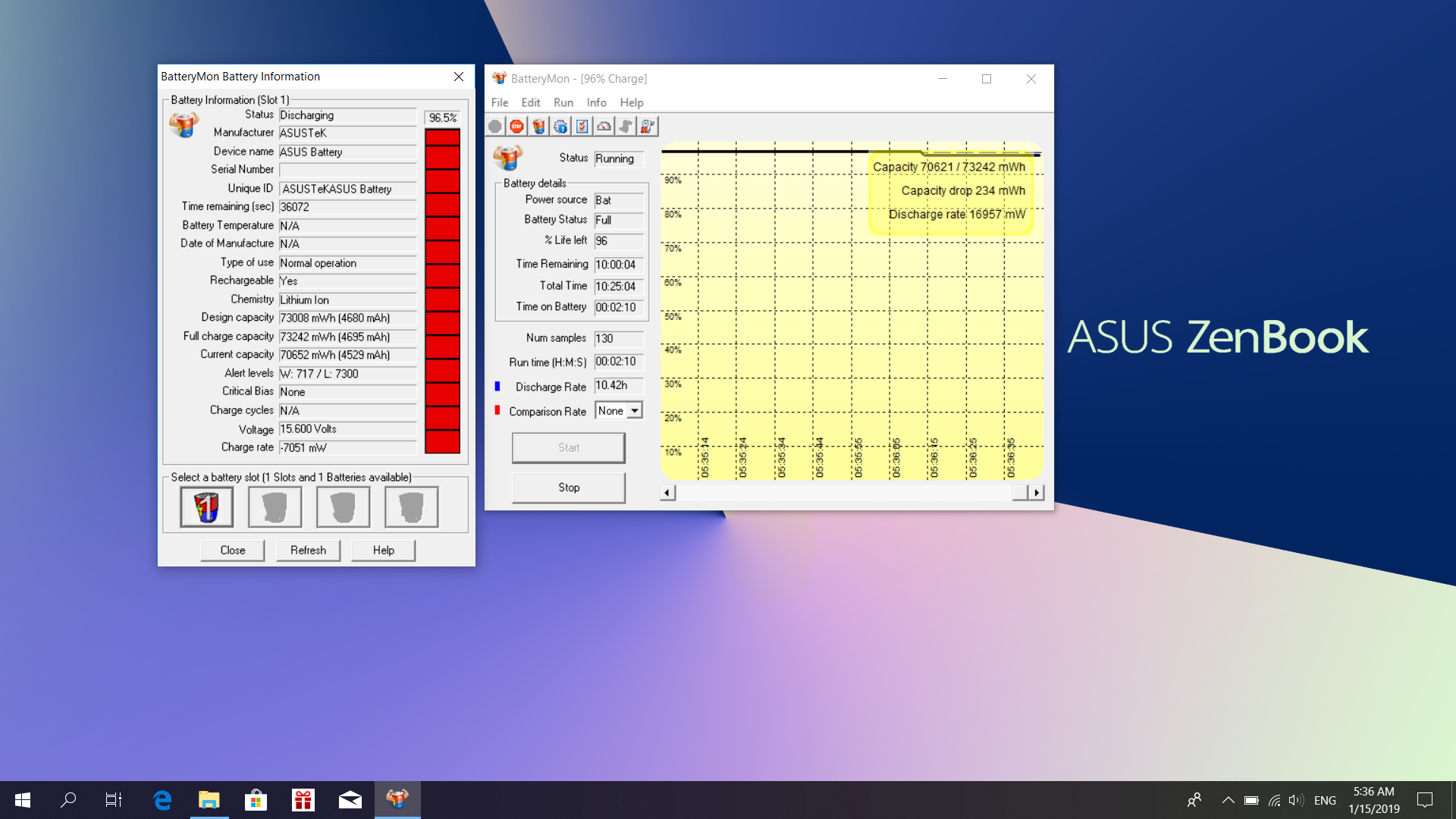Click the Discharge Rate field 10.42h

[x=619, y=386]
